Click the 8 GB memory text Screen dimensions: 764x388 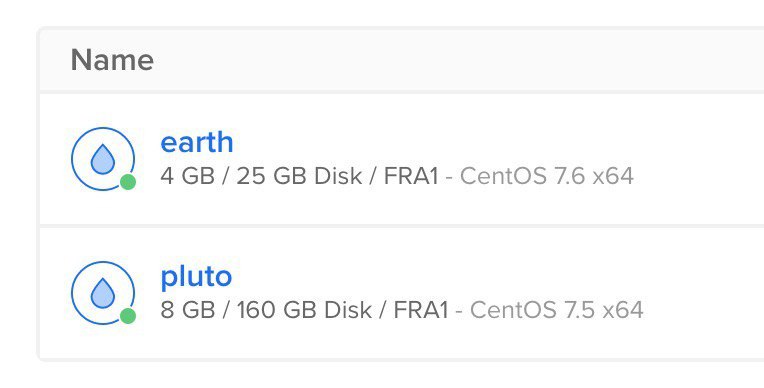(188, 310)
